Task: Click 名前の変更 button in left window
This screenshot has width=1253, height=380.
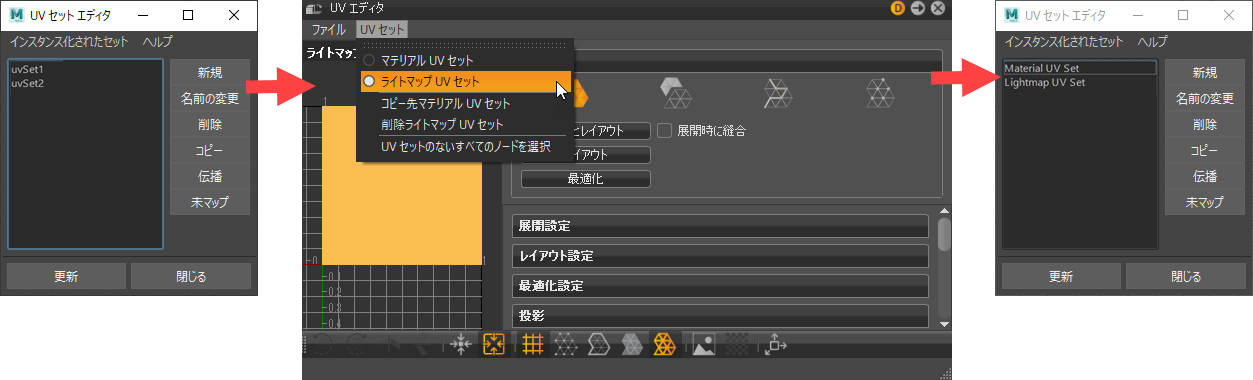Action: pos(210,98)
